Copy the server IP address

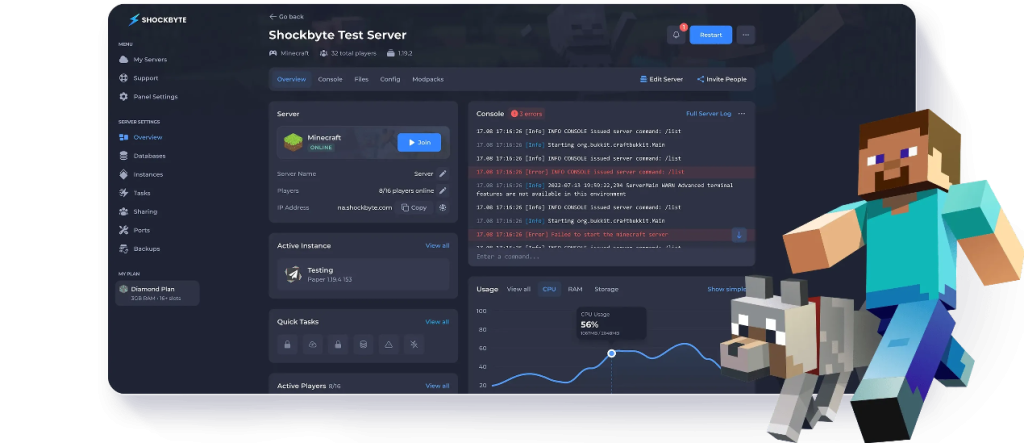(414, 208)
